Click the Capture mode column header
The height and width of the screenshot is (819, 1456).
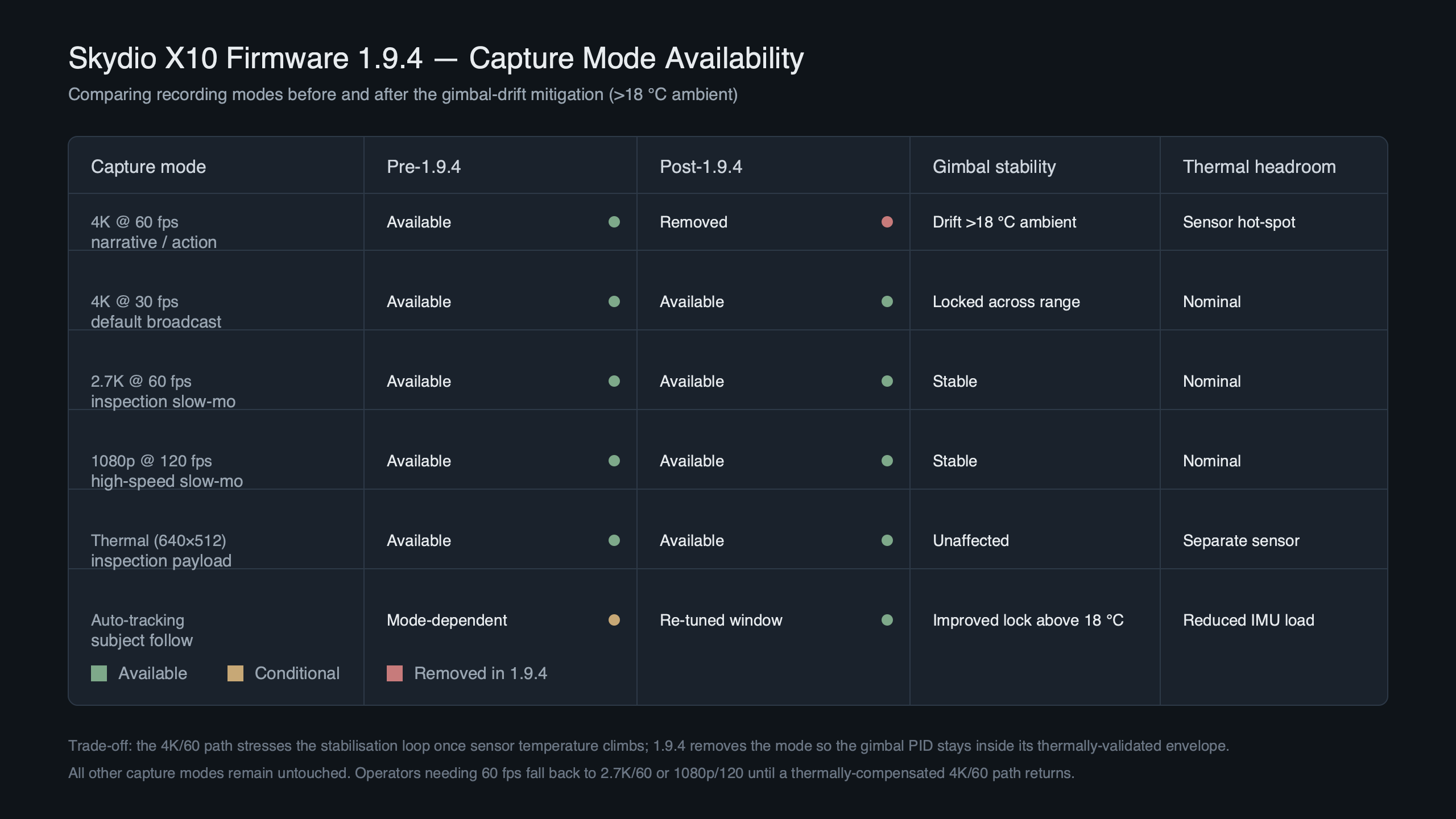148,167
